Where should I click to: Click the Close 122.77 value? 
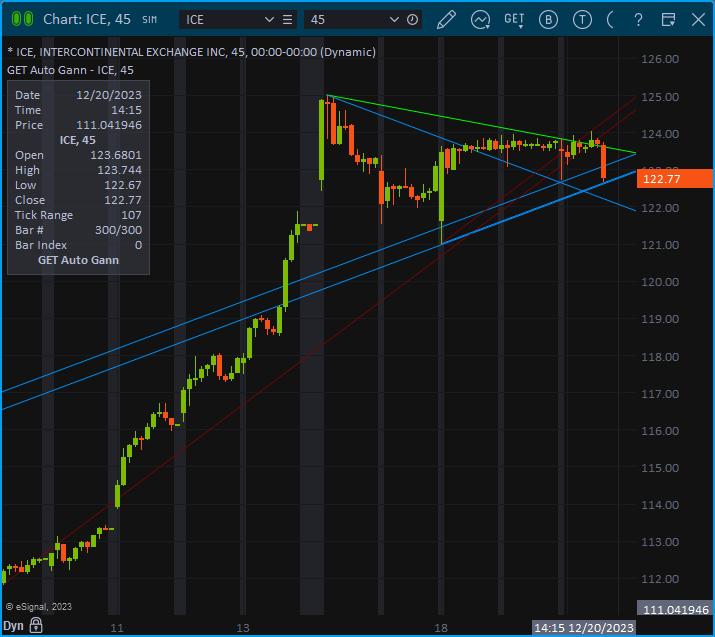tap(123, 200)
